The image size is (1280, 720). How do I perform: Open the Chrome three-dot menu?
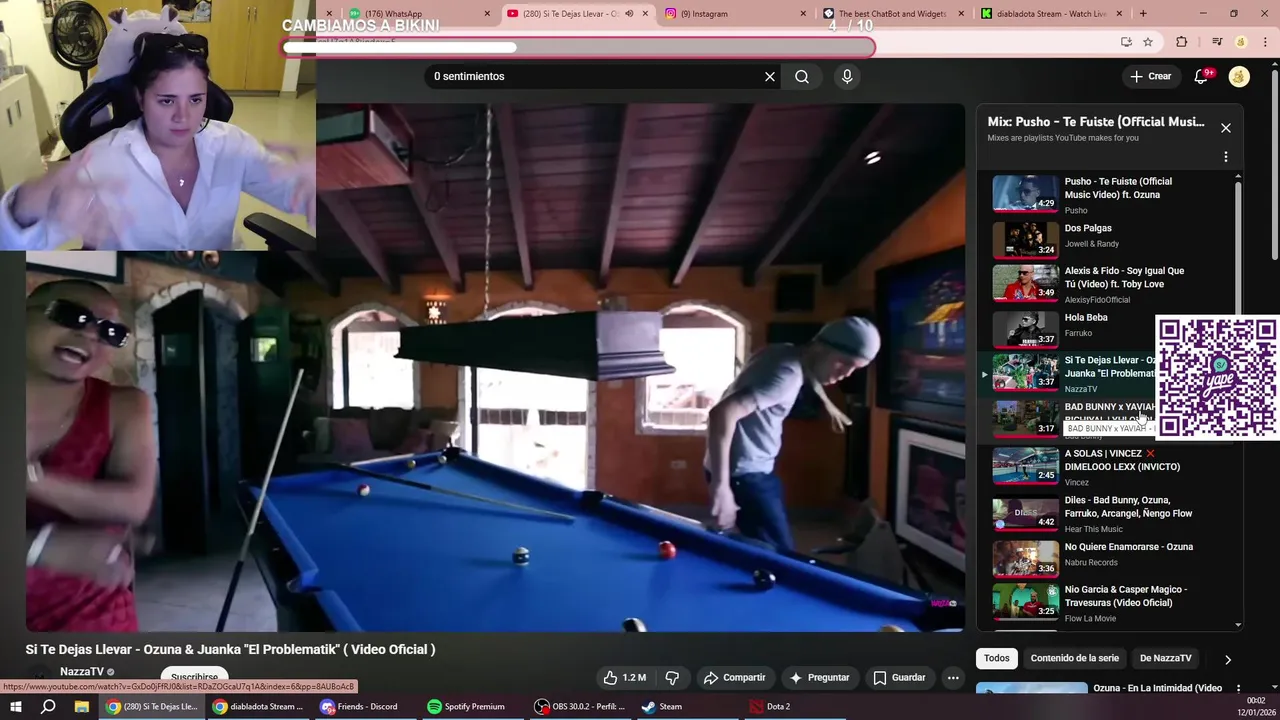[x=1265, y=42]
